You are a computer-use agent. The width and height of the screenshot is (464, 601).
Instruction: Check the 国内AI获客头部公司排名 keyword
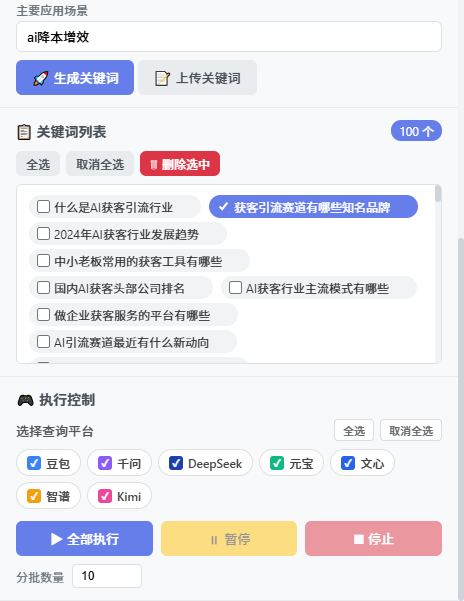(x=43, y=287)
